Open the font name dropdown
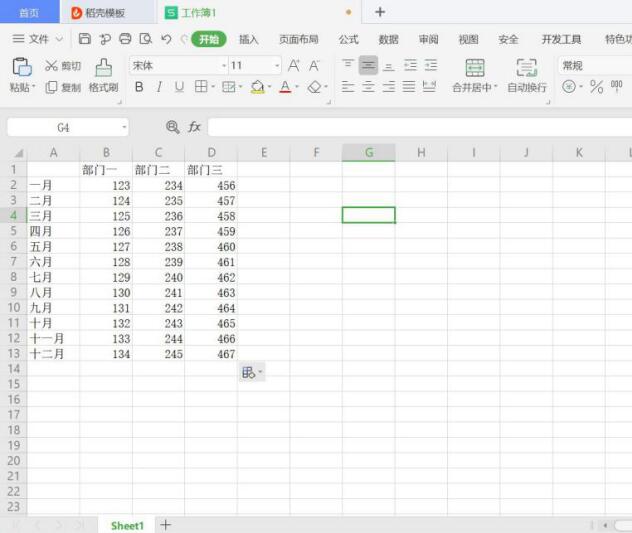The height and width of the screenshot is (533, 632). [x=224, y=65]
